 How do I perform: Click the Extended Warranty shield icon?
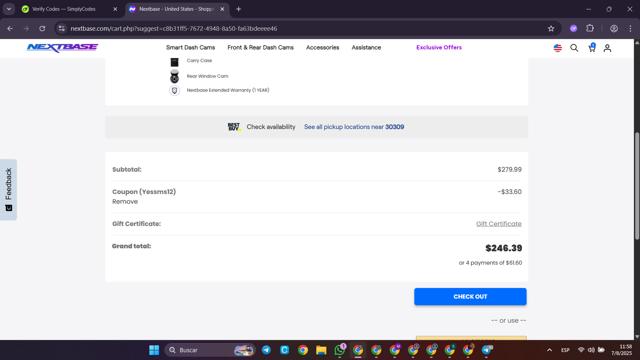pos(174,90)
